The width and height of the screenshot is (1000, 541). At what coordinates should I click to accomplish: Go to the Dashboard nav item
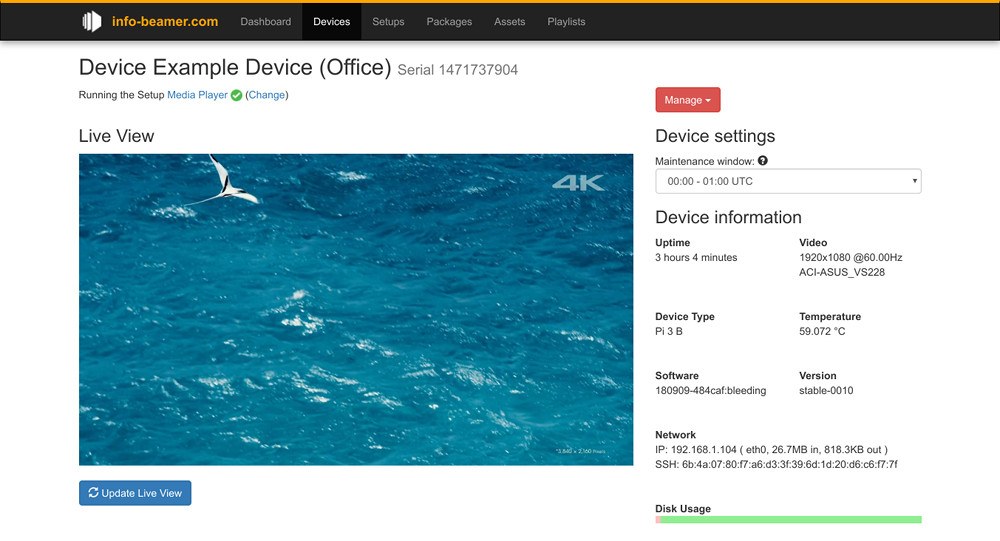click(x=265, y=21)
